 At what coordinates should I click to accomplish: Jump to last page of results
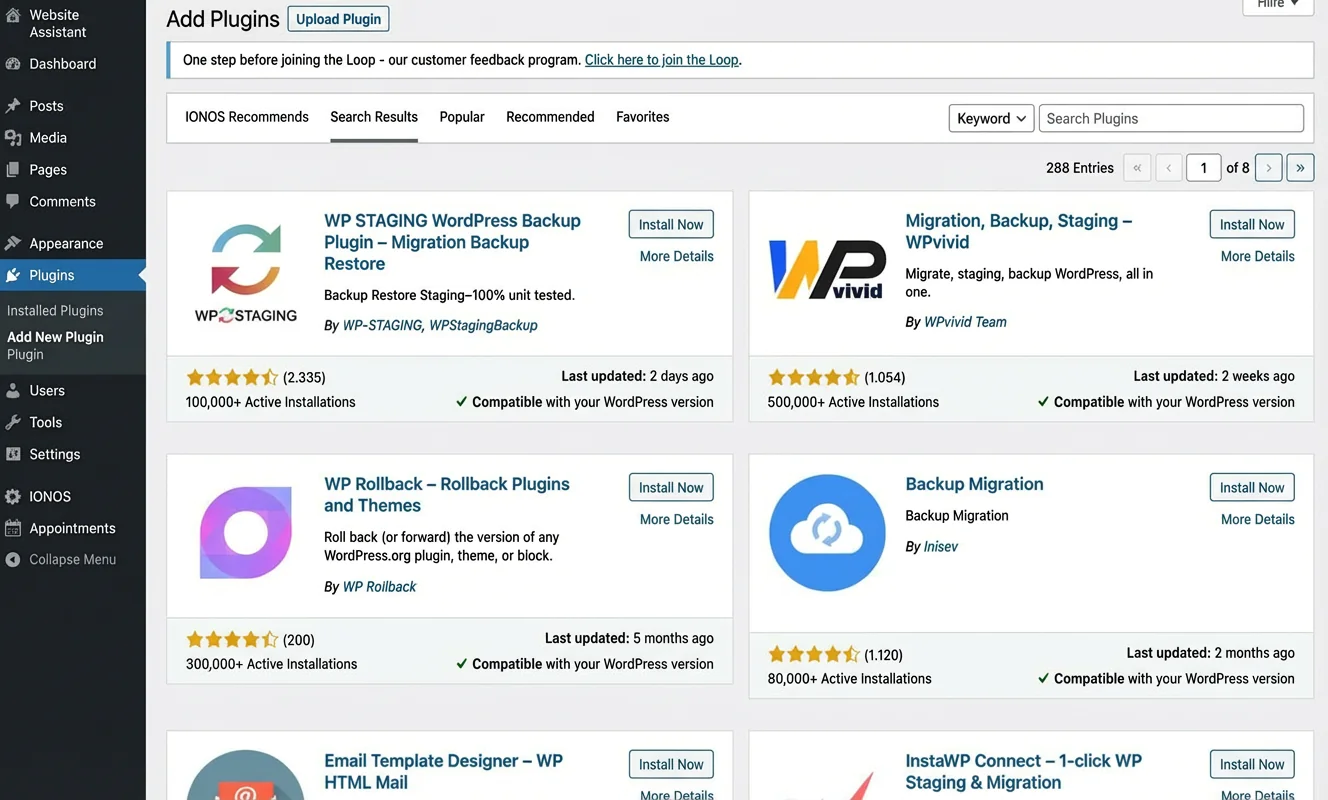pyautogui.click(x=1300, y=168)
